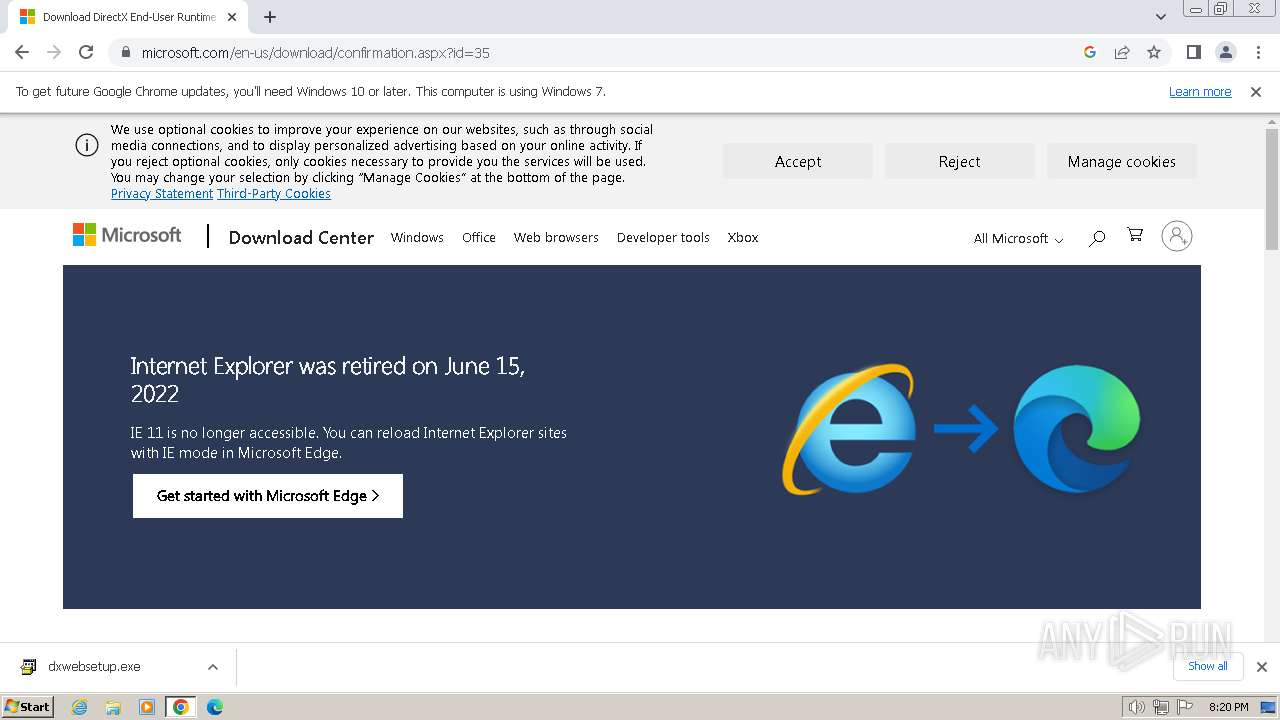Close the downloads bar

coord(1262,667)
